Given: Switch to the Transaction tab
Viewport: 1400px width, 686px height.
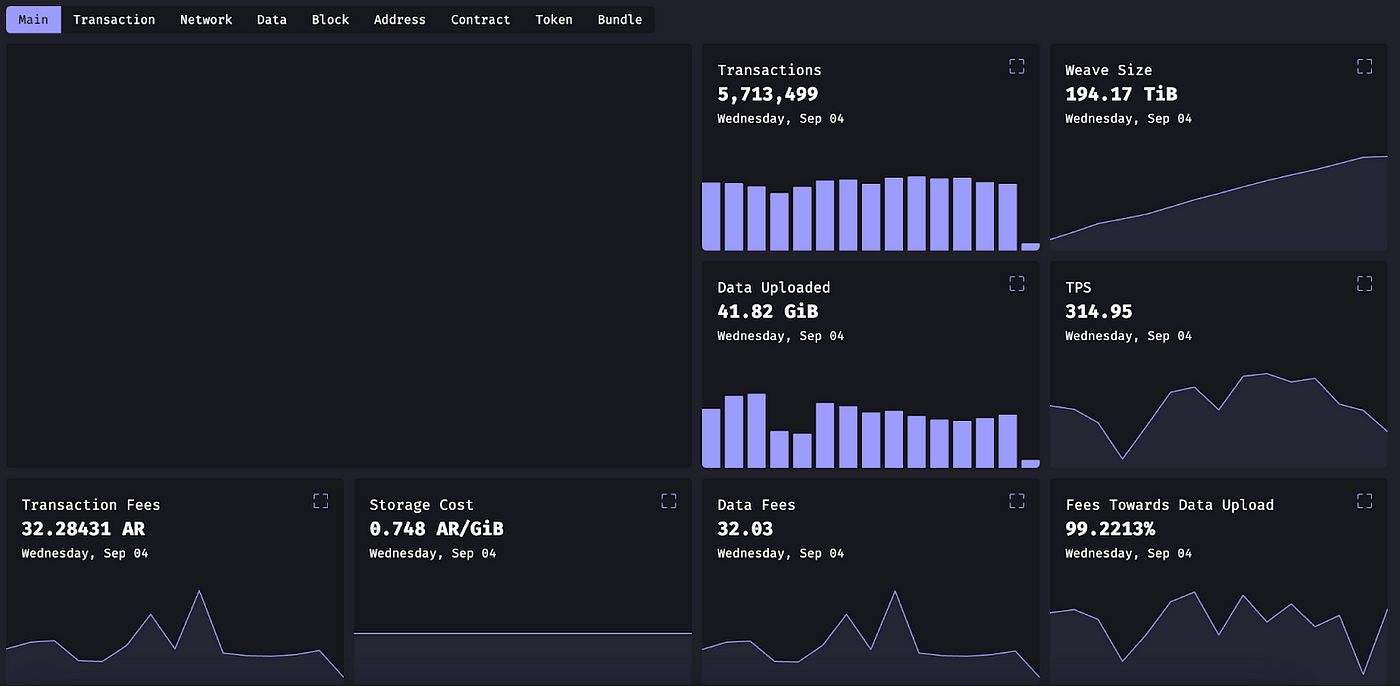Looking at the screenshot, I should (114, 20).
